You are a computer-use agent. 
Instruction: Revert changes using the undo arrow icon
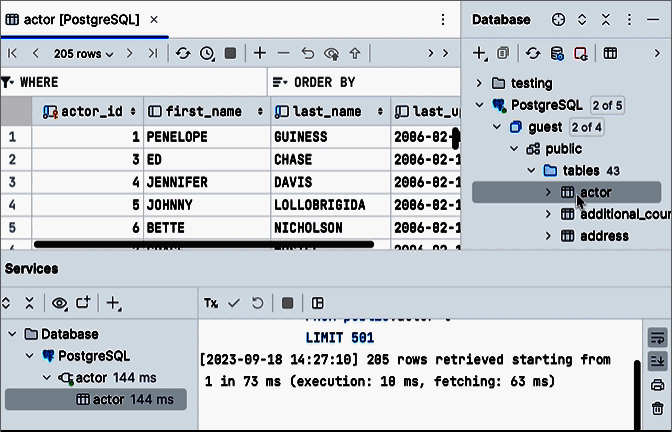pos(307,53)
